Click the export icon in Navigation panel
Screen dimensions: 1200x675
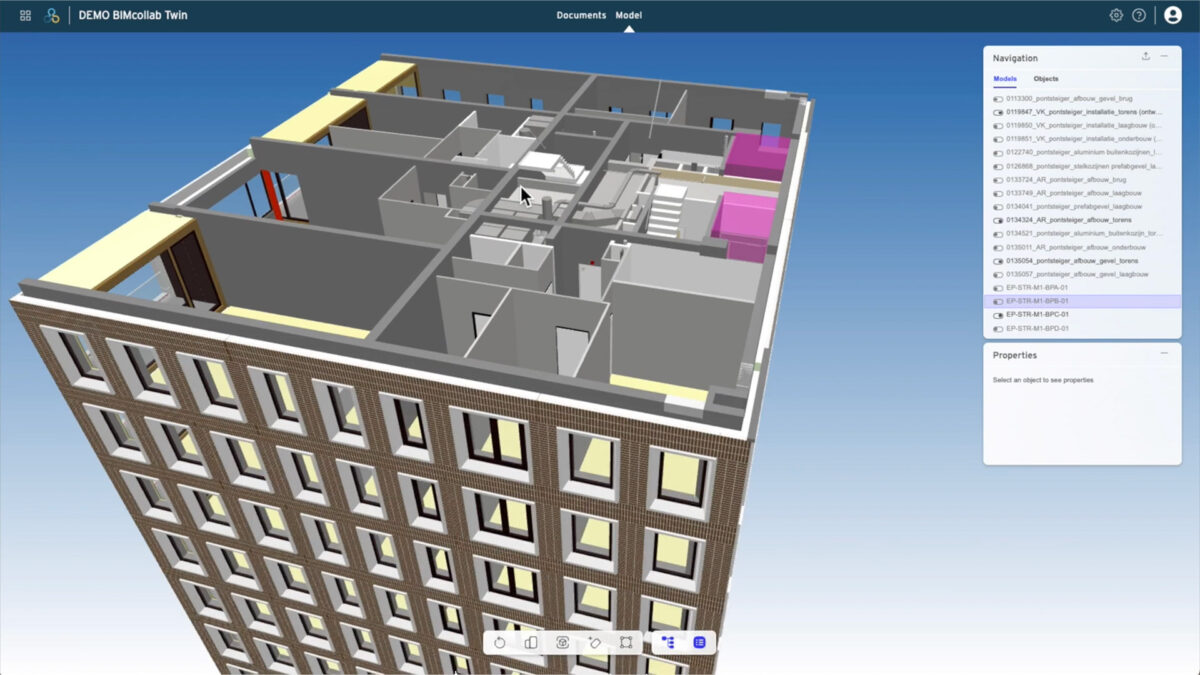[x=1147, y=58]
